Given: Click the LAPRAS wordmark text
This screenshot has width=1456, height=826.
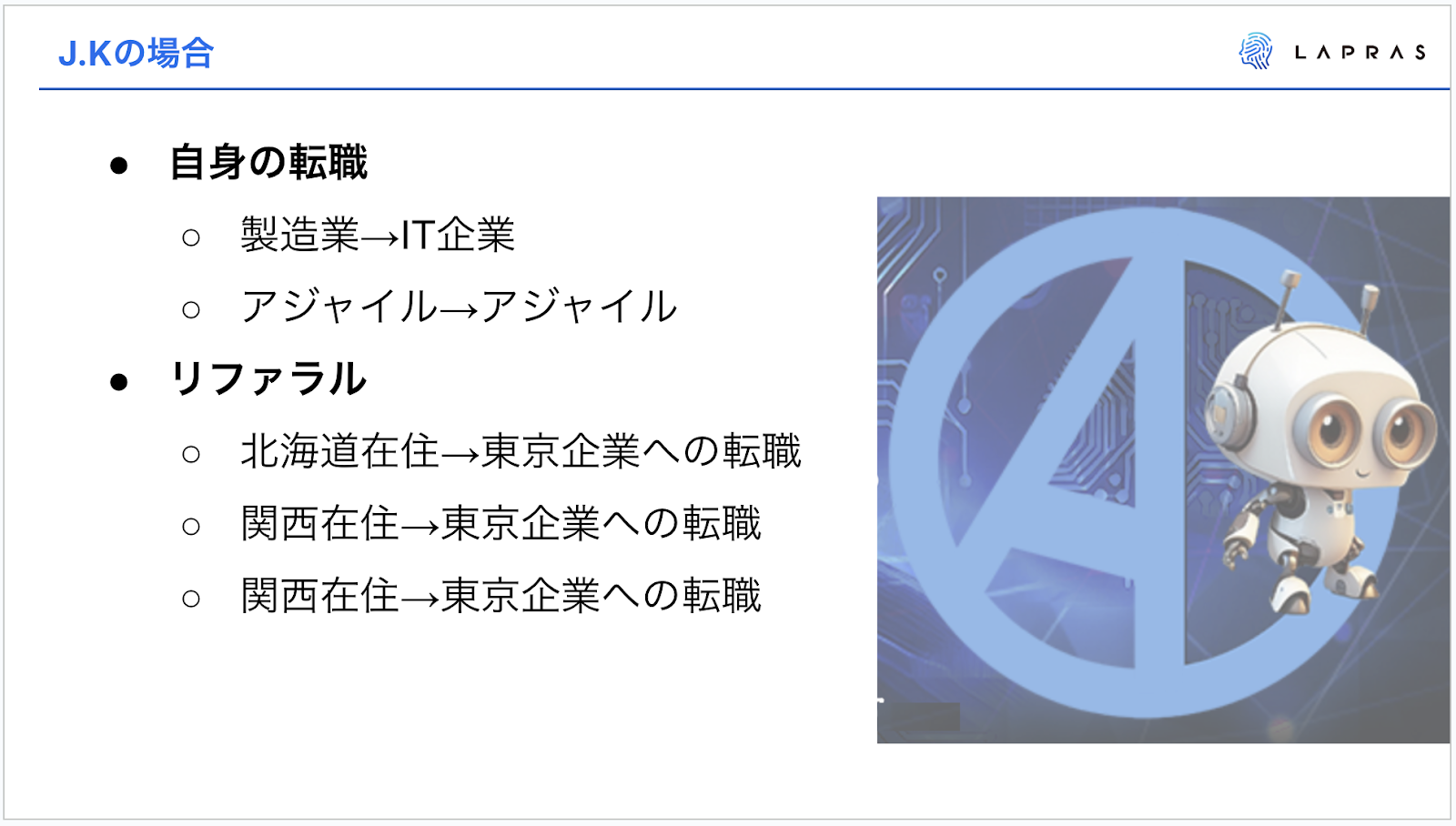Looking at the screenshot, I should (1360, 53).
